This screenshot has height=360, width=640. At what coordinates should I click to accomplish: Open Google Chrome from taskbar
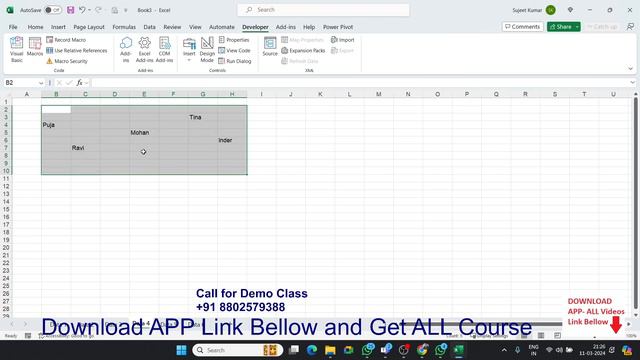[422, 350]
